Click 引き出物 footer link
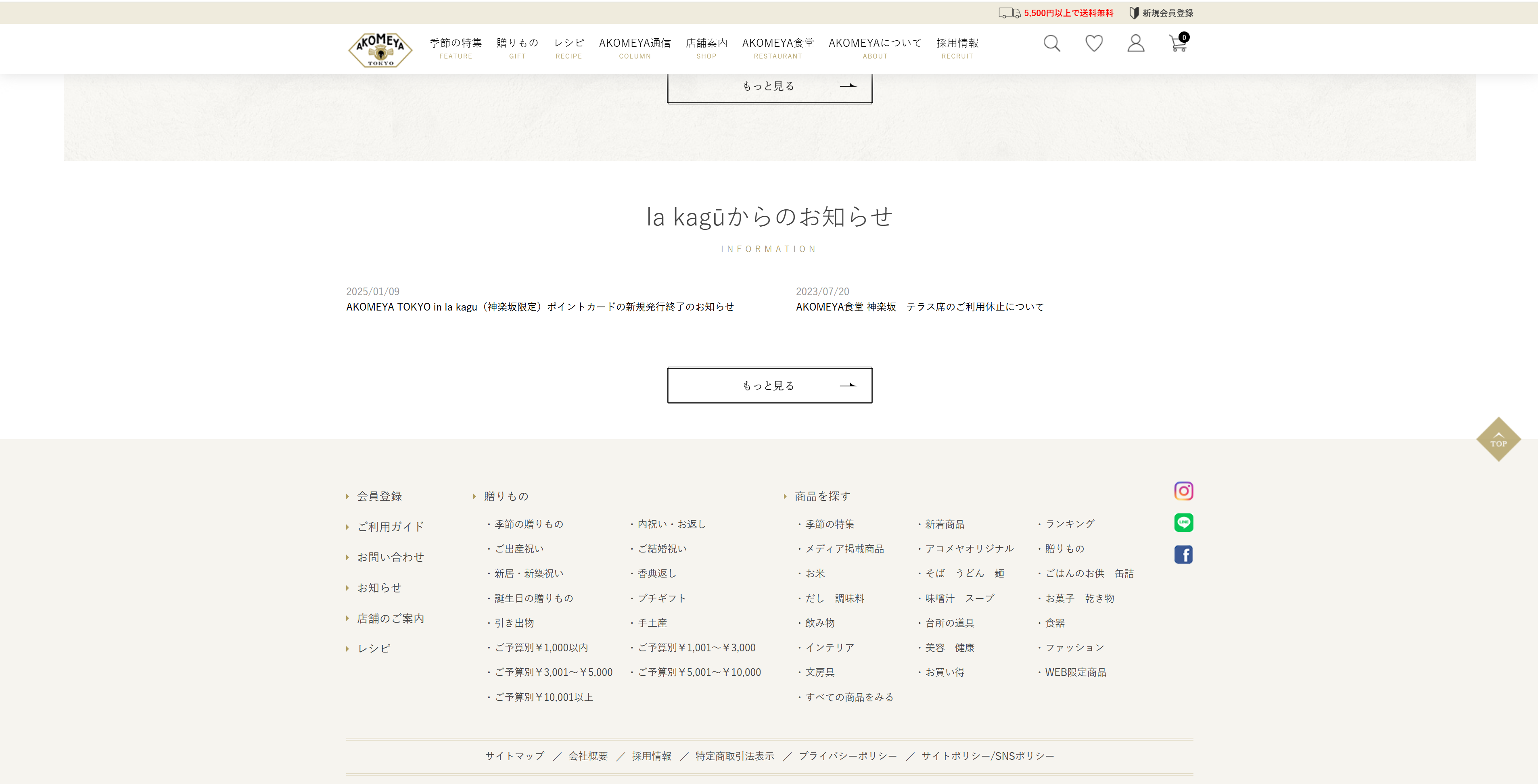The image size is (1538, 784). [514, 623]
